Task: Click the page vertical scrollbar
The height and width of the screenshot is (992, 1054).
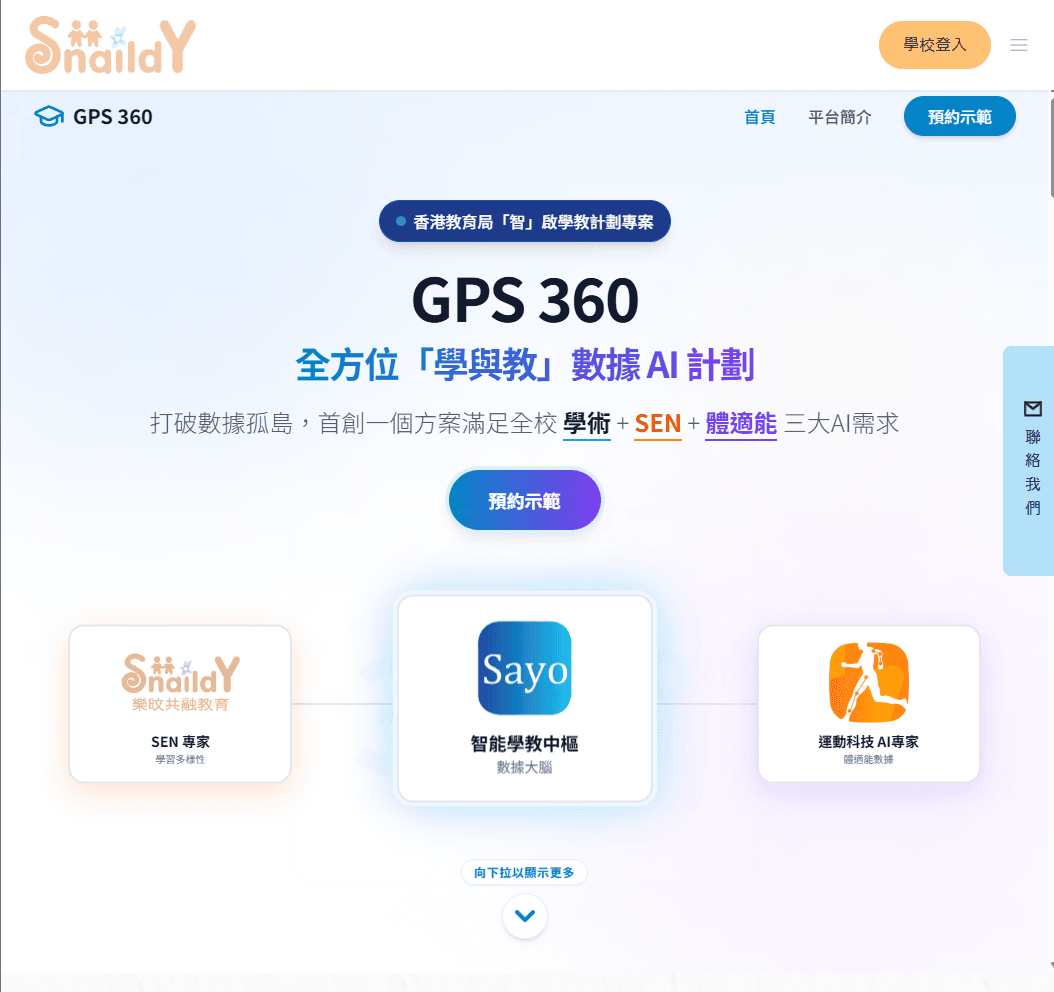Action: 1050,531
